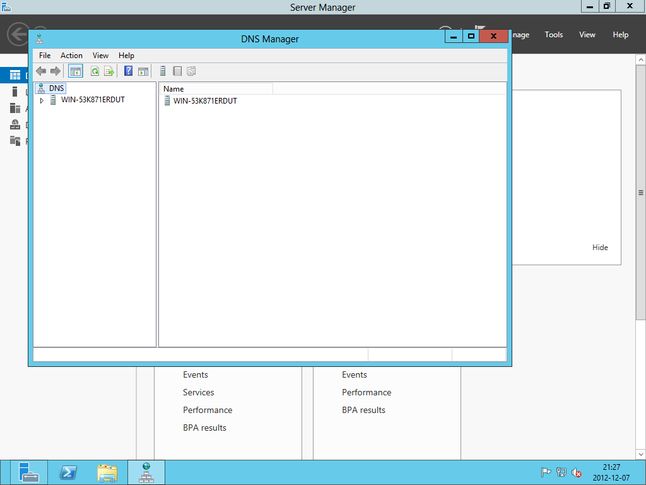Click the Refresh toolbar icon
Viewport: 646px width, 485px height.
[x=95, y=71]
